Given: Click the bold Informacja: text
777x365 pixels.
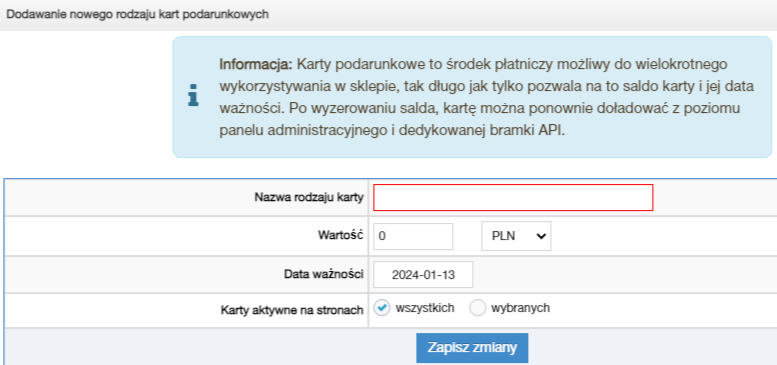Looking at the screenshot, I should (257, 64).
